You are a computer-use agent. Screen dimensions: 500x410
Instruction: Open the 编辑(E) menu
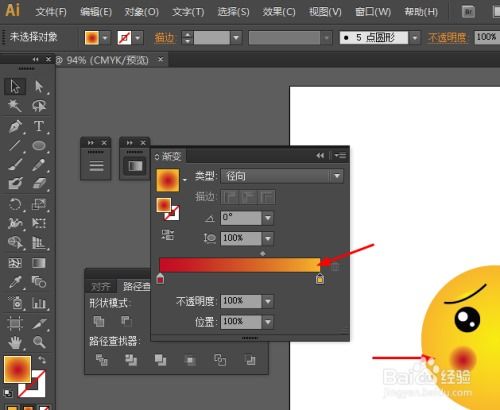pyautogui.click(x=96, y=12)
